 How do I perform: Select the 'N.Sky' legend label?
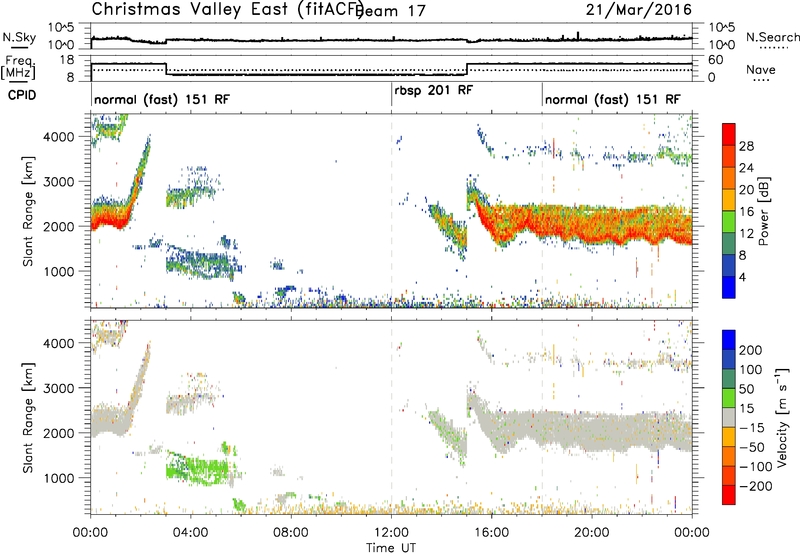(x=19, y=37)
